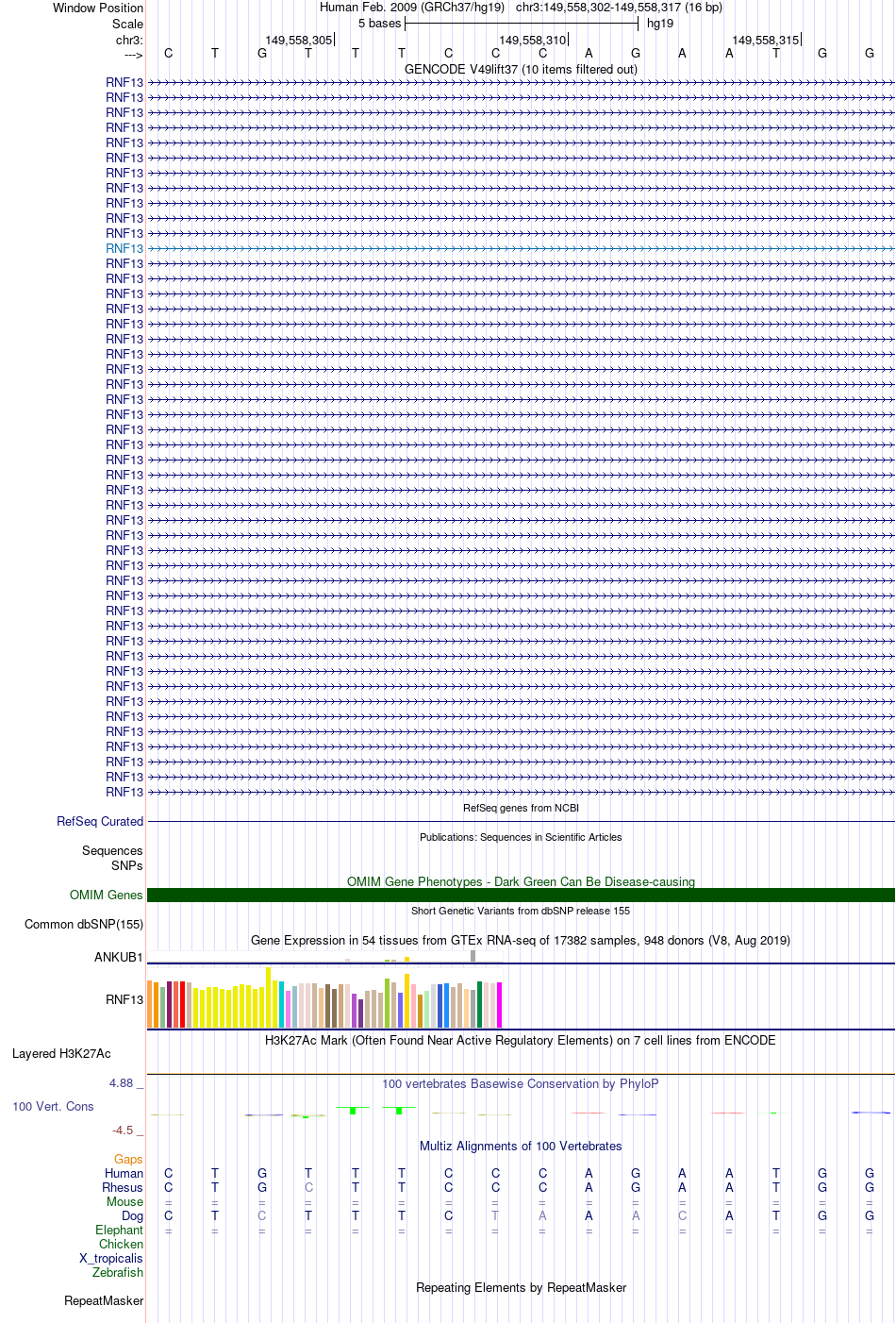
Task: Click the orange Gaps label
Action: click(x=128, y=1159)
